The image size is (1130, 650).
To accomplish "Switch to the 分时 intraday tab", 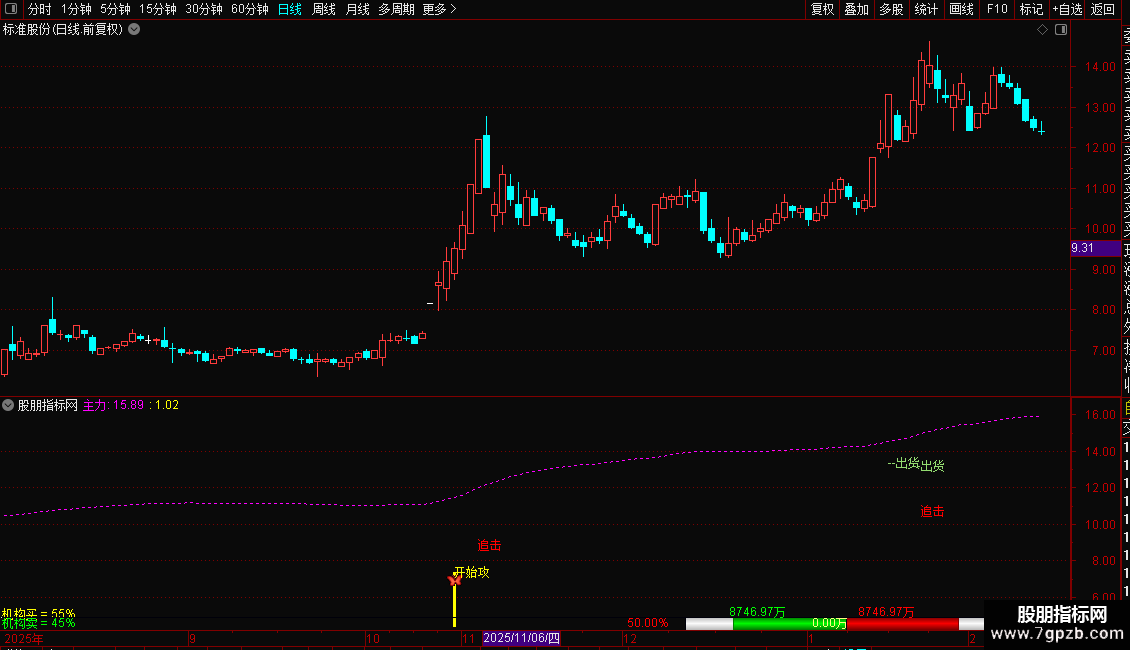I will click(39, 9).
